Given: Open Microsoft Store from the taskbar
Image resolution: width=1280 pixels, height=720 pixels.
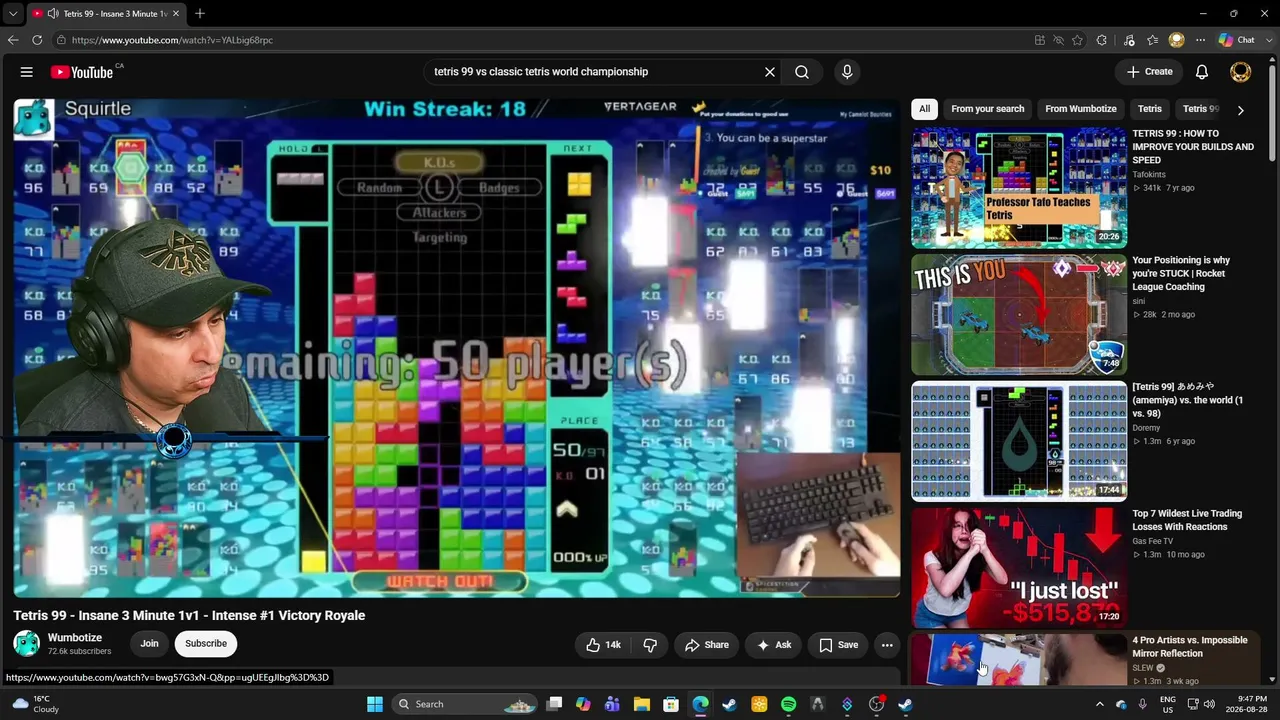Looking at the screenshot, I should [671, 704].
